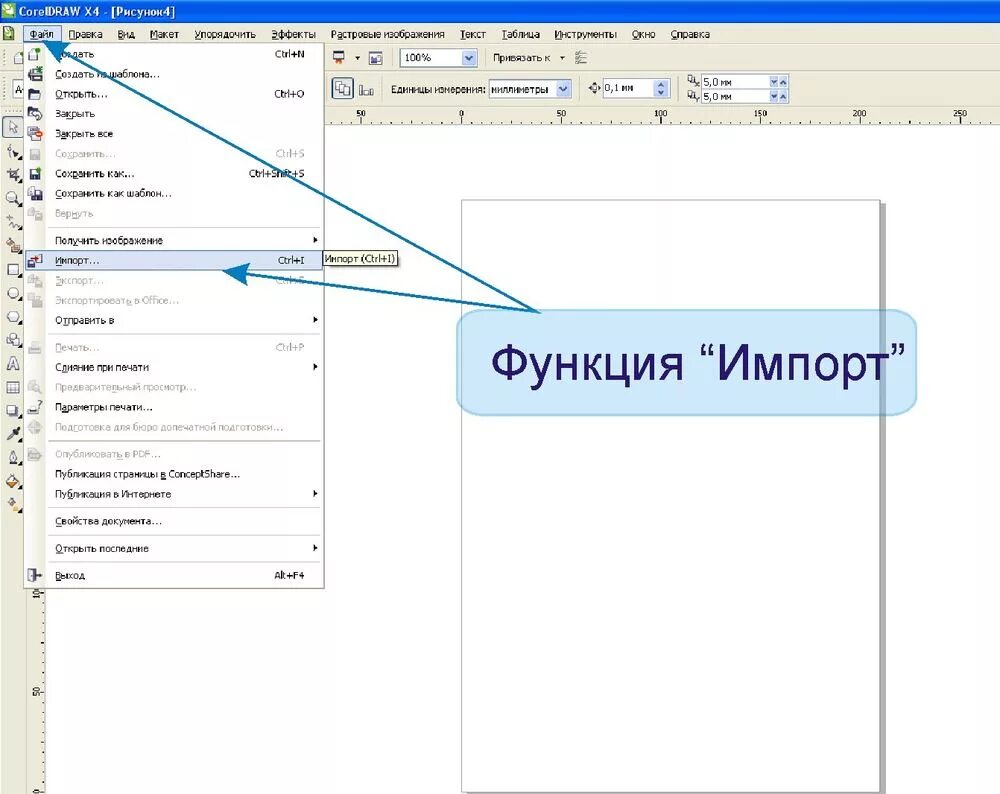Open the Макет menu
1000x794 pixels.
pyautogui.click(x=164, y=34)
